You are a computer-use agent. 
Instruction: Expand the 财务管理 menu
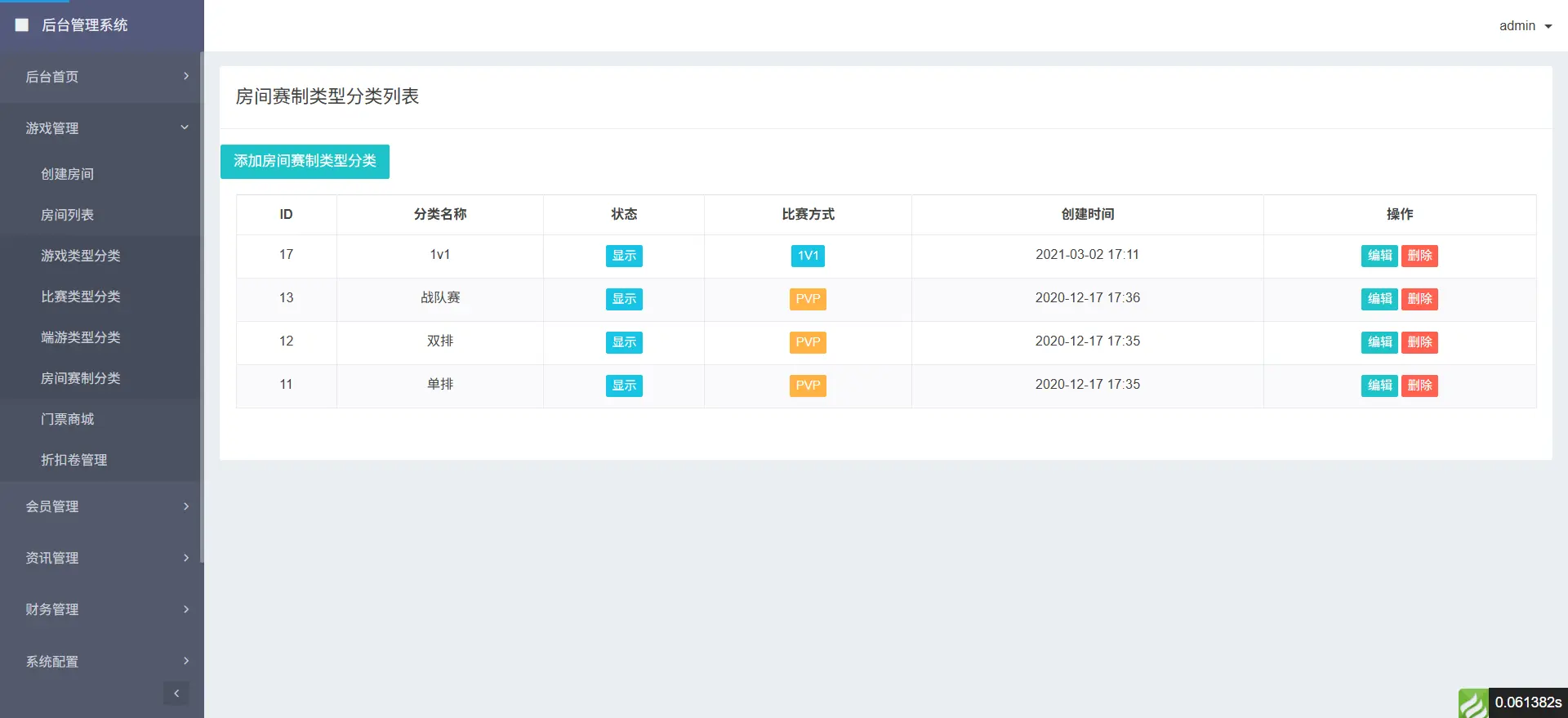point(102,609)
